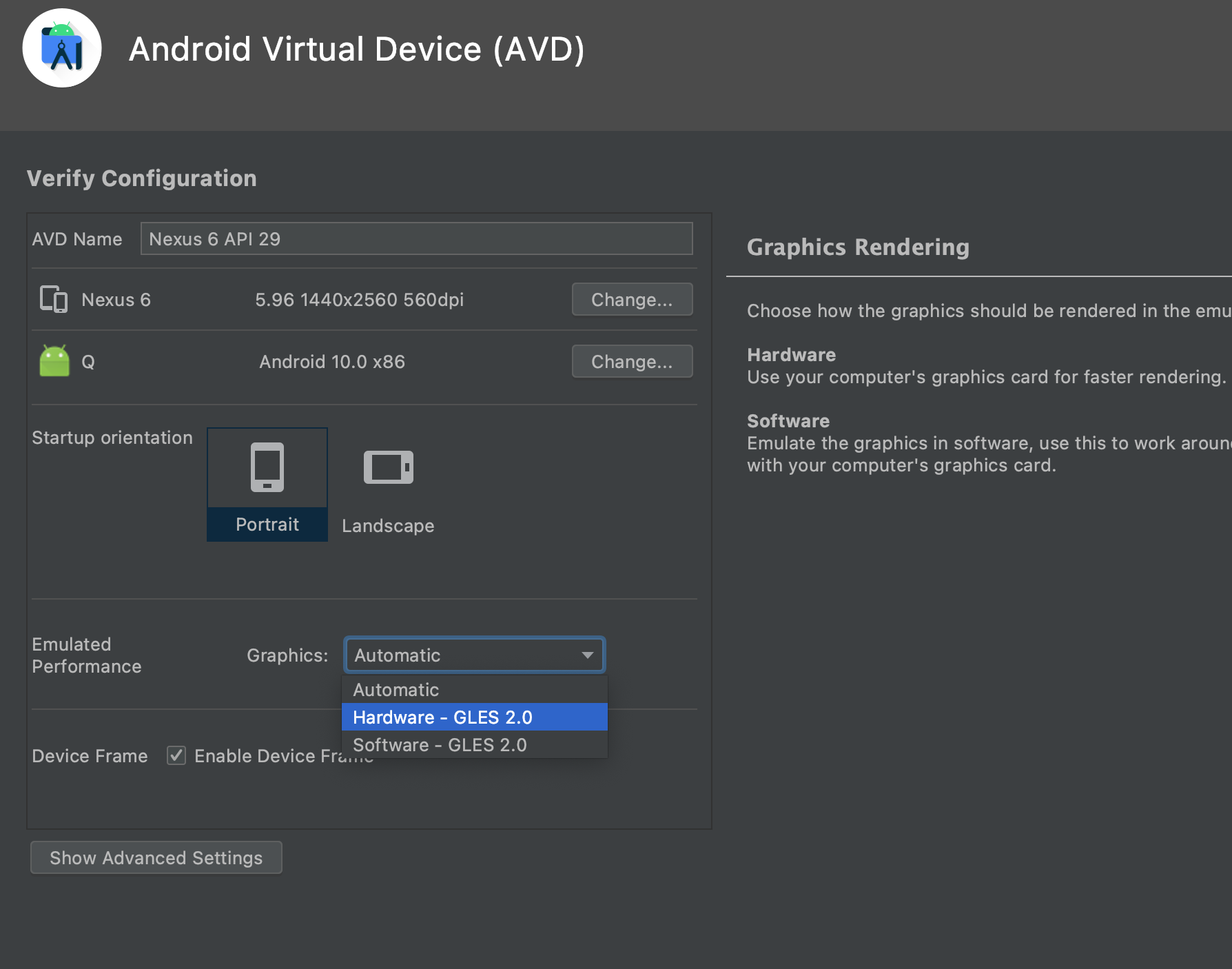Viewport: 1232px width, 969px height.
Task: Choose Automatic from the graphics list
Action: [x=475, y=689]
